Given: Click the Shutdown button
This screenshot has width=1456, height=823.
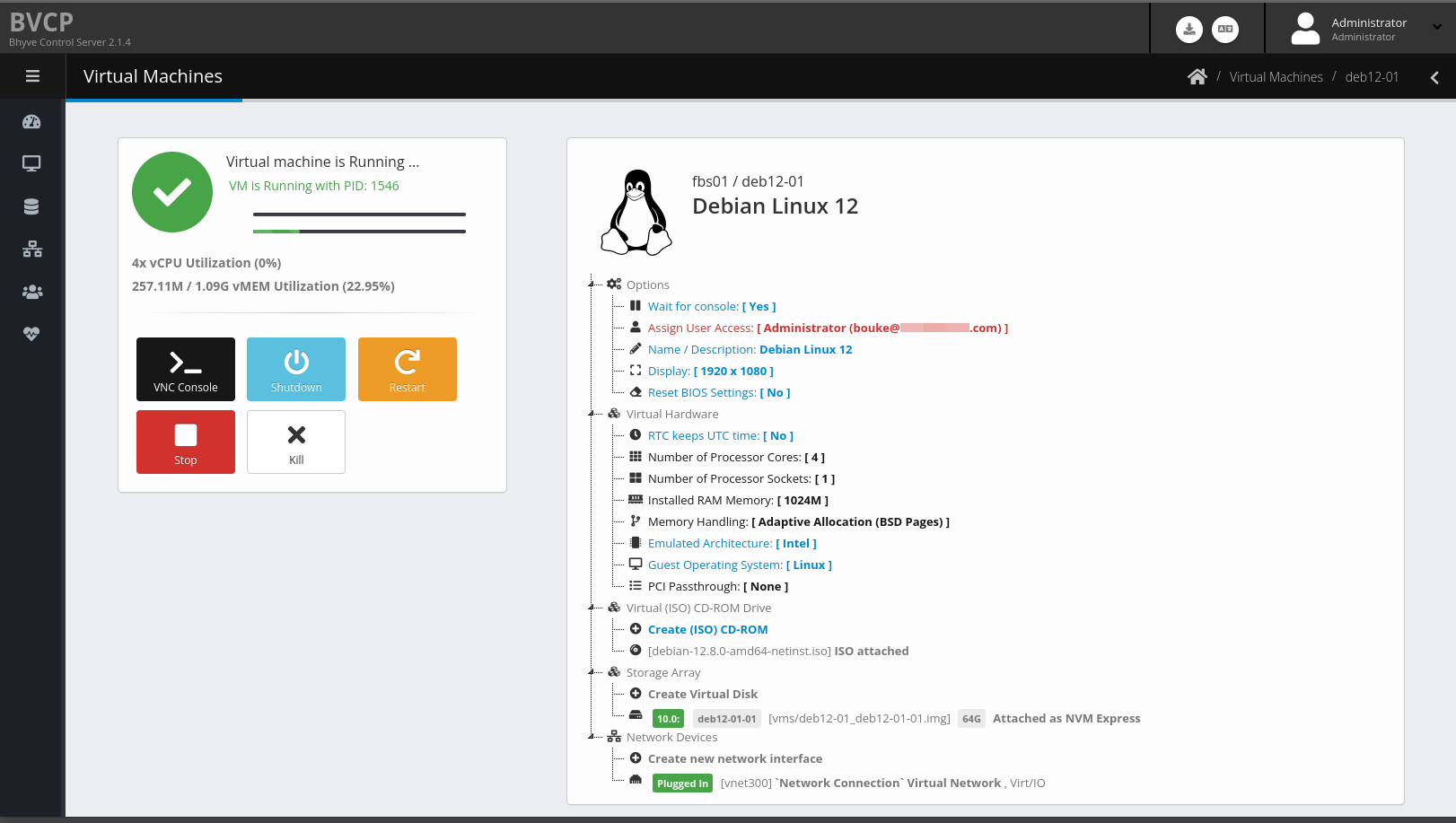Looking at the screenshot, I should click(x=296, y=369).
